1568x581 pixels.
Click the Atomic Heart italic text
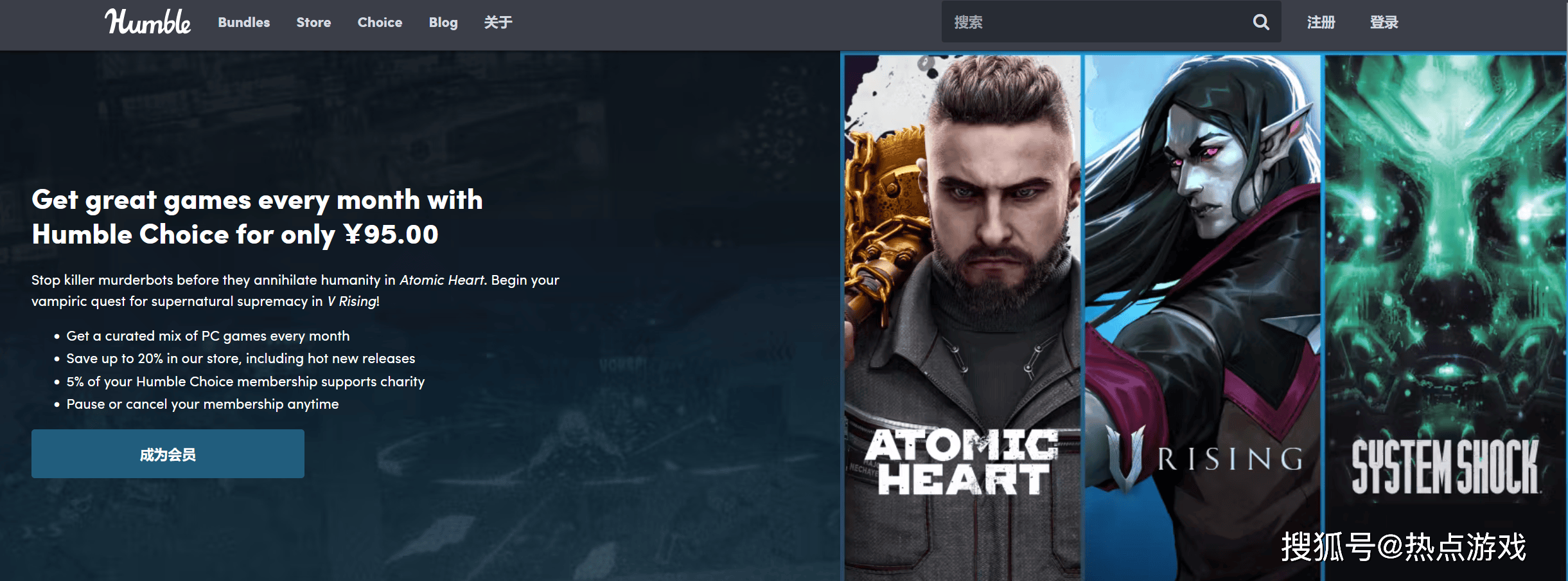coord(442,280)
